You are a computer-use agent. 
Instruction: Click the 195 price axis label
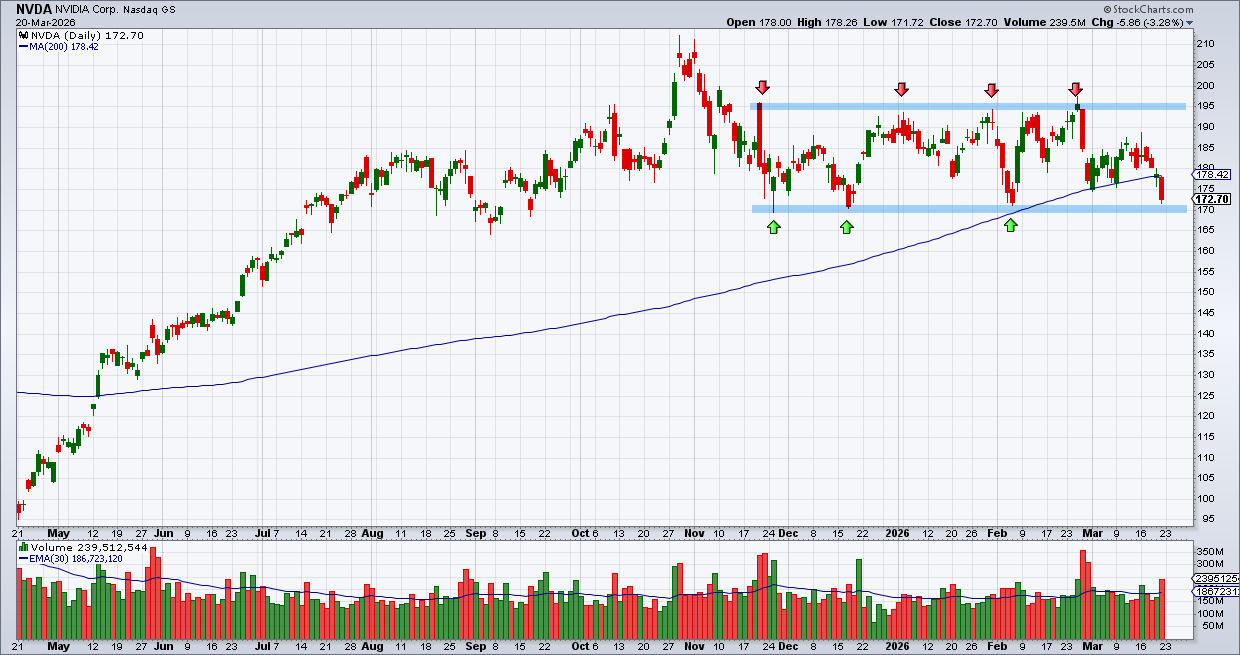[1207, 106]
